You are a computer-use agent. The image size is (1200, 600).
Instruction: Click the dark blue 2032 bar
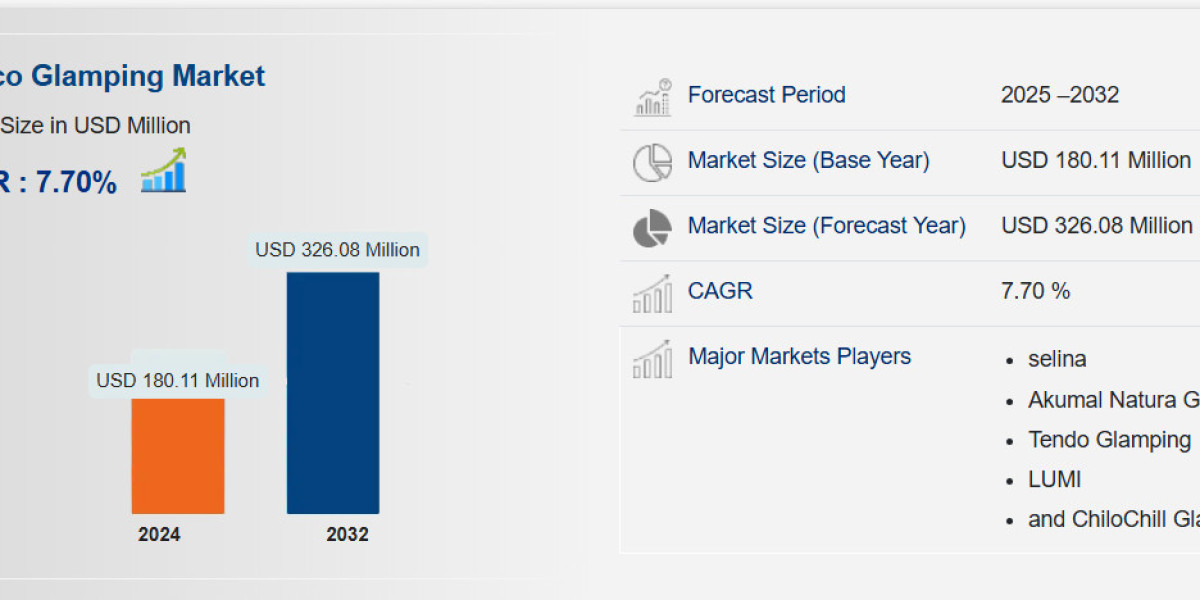pos(333,392)
